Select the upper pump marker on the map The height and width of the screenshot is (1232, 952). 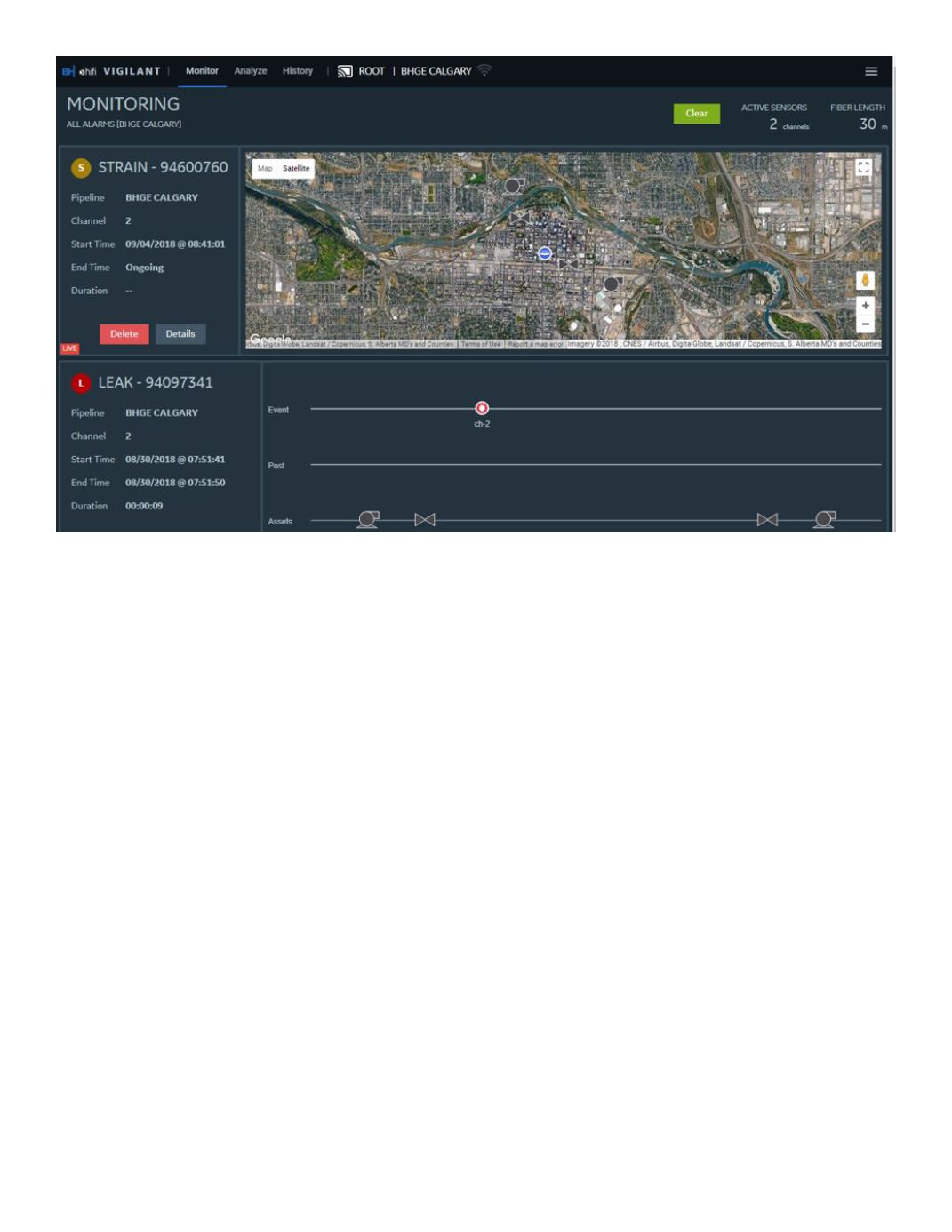514,186
